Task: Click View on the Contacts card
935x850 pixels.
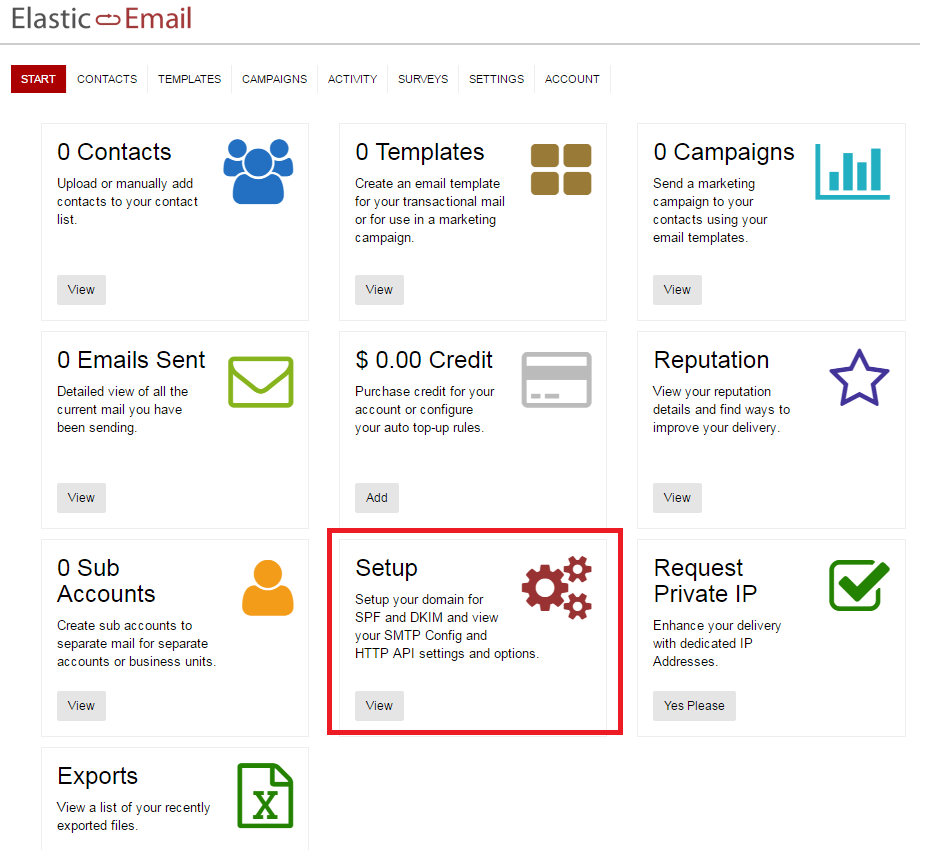Action: pos(81,289)
